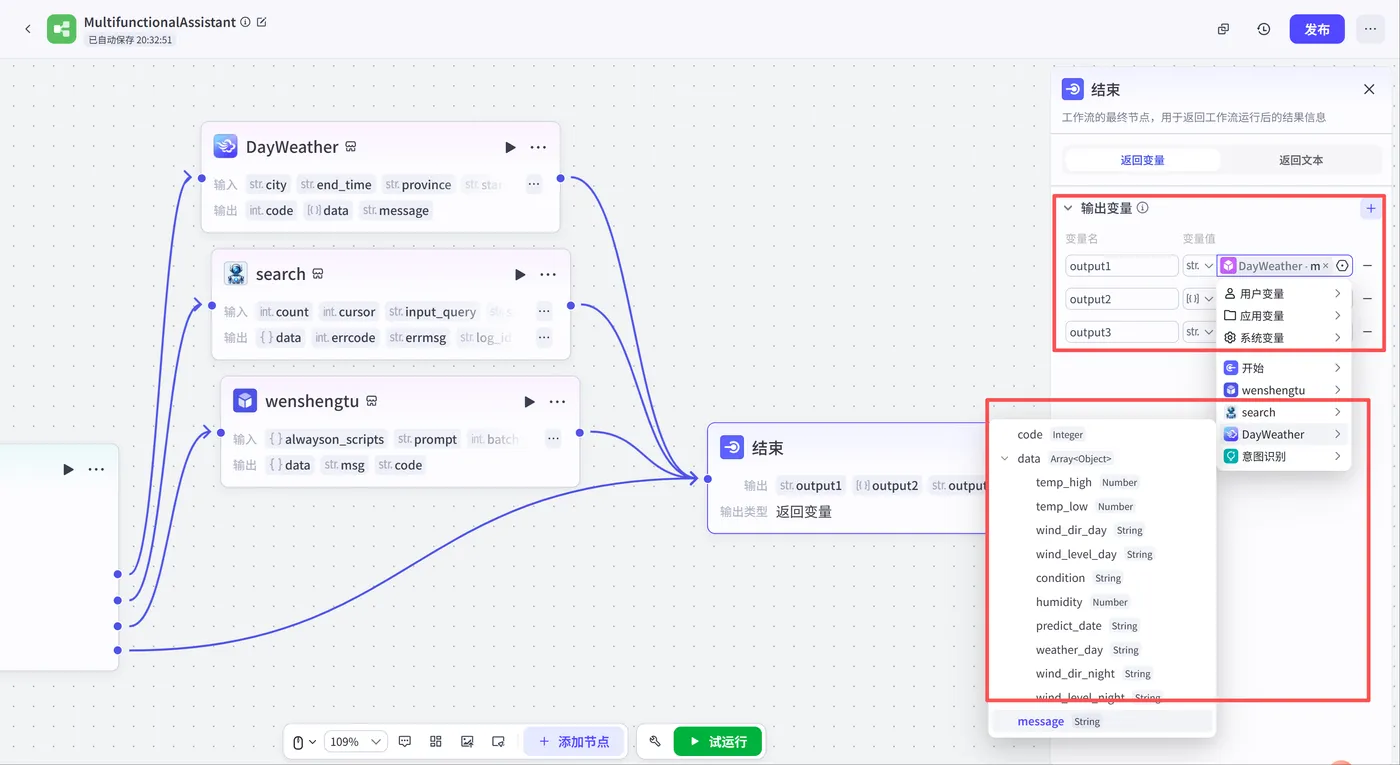Click the output3 variable name field

[1121, 332]
